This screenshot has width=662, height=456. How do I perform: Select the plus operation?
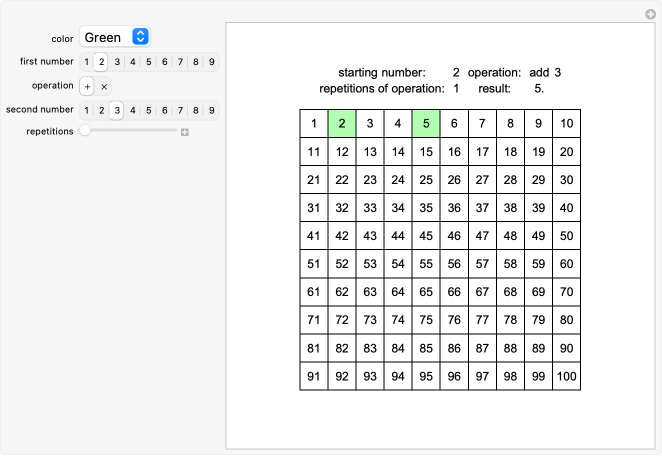(x=87, y=87)
